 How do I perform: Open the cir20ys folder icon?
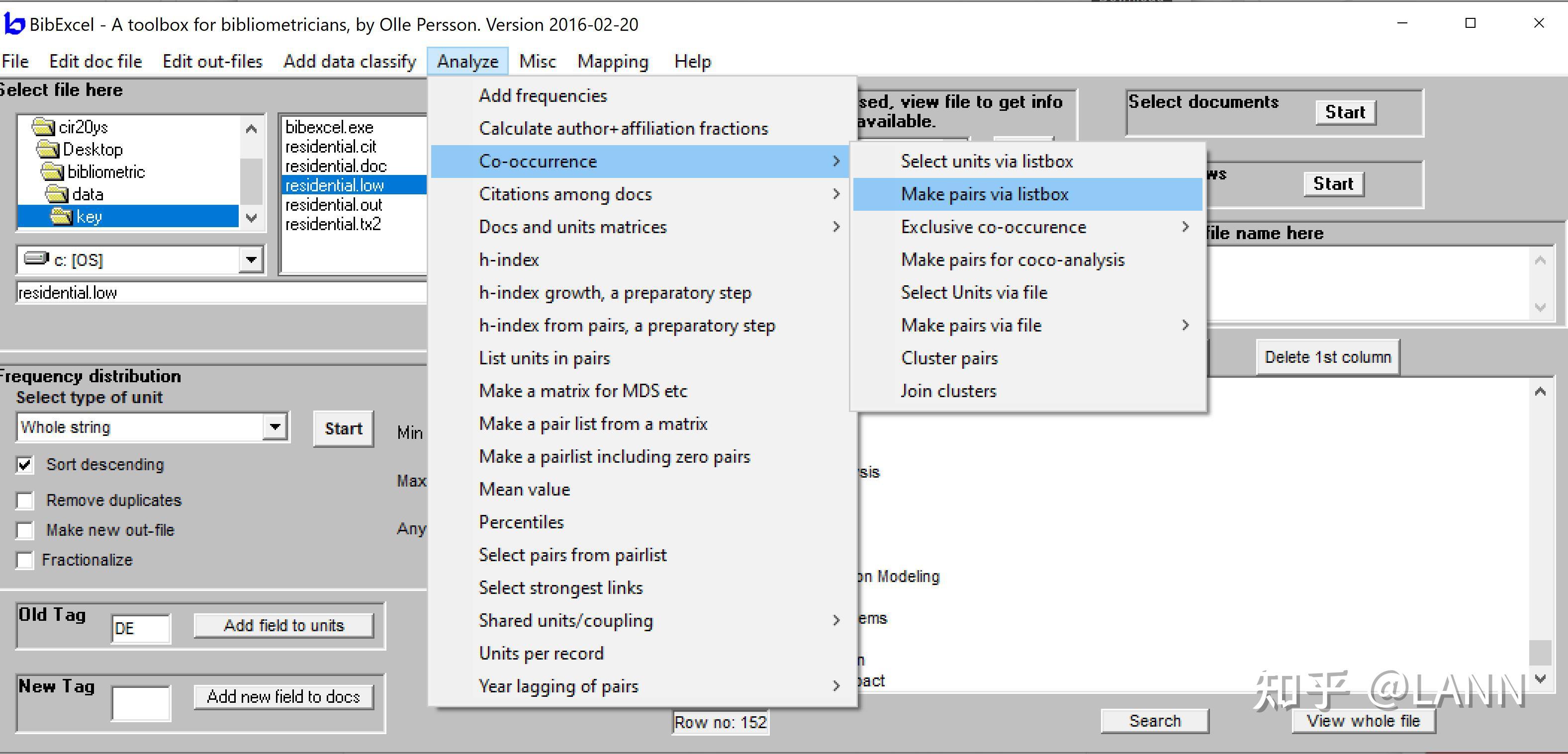tap(43, 127)
